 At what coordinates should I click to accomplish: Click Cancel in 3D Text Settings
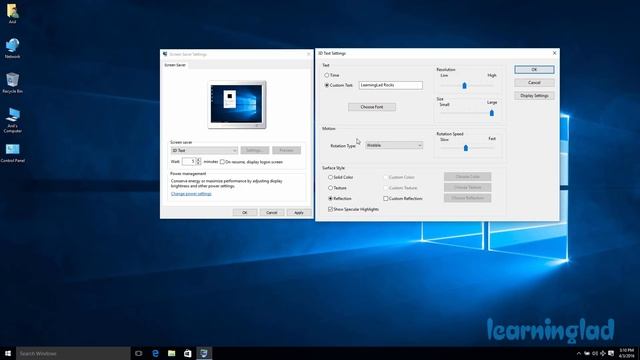coord(534,83)
